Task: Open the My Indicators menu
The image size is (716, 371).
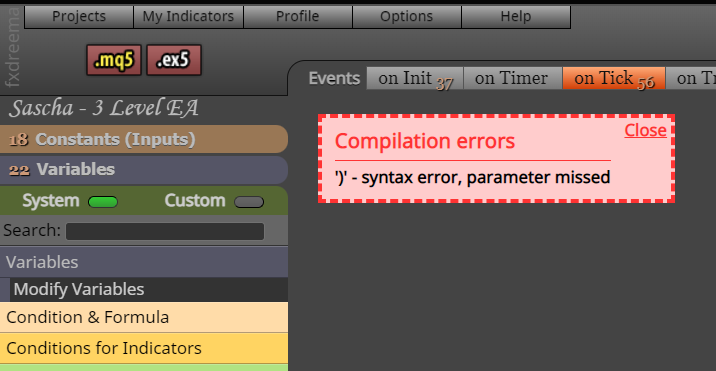Action: coord(188,16)
